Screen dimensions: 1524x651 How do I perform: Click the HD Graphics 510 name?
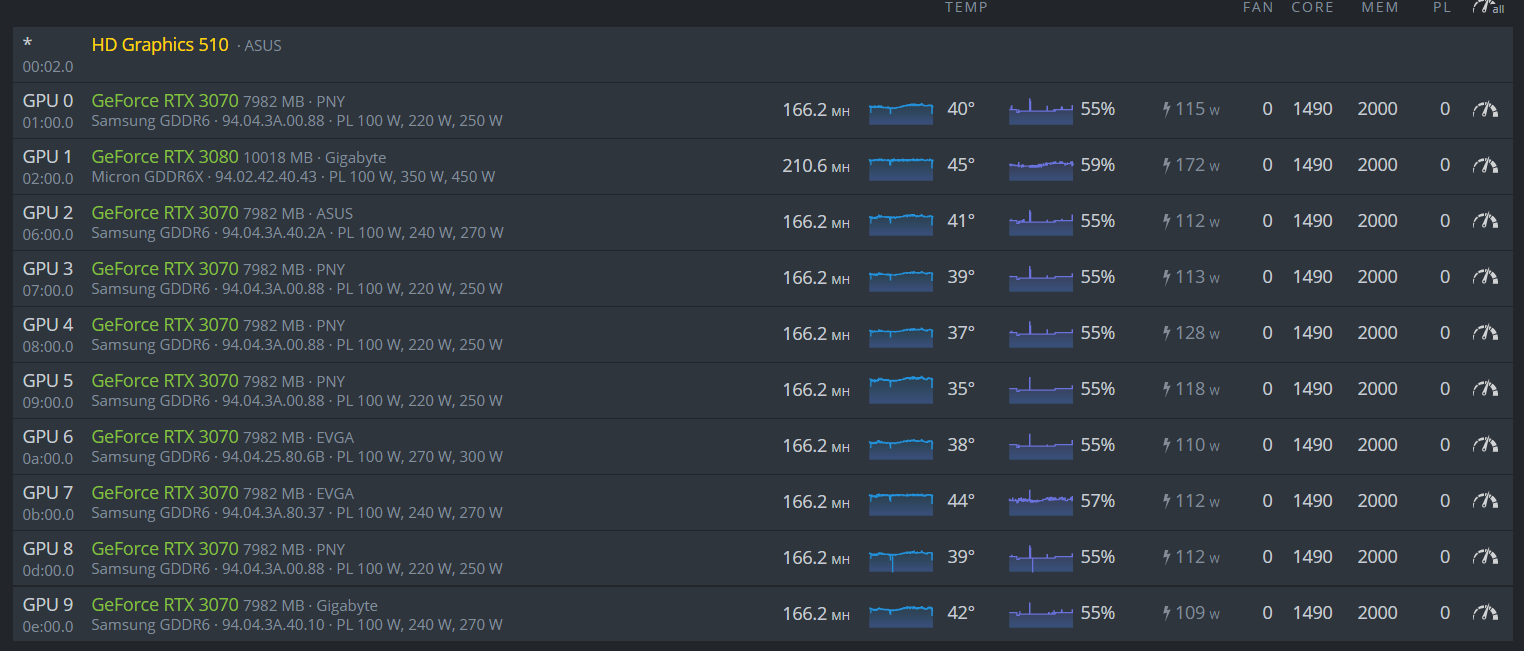160,45
